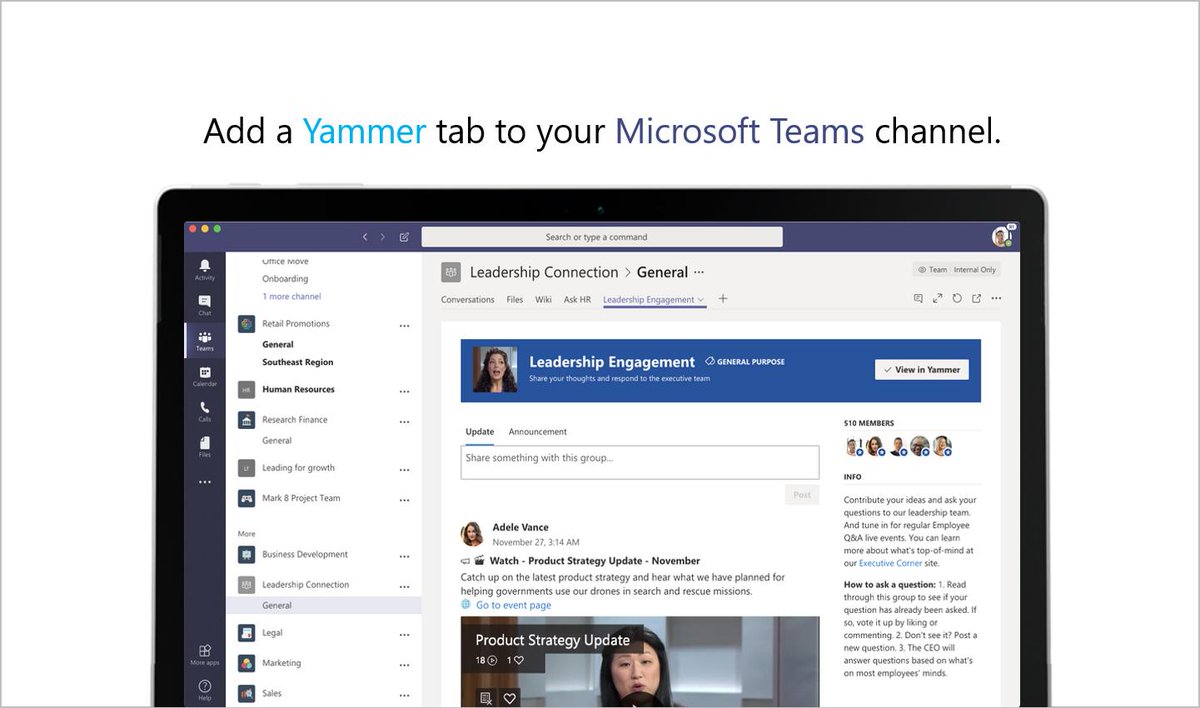This screenshot has width=1200, height=708.
Task: Like the Product Strategy Update video
Action: pyautogui.click(x=509, y=697)
